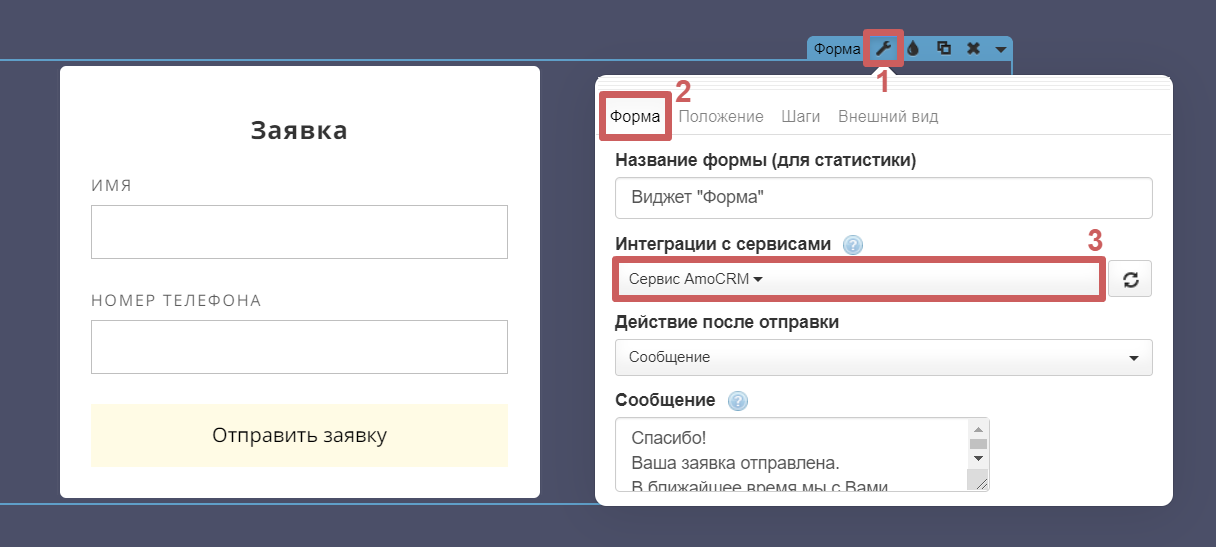Click the help icon next to Сообщение
The image size is (1216, 547).
click(738, 401)
